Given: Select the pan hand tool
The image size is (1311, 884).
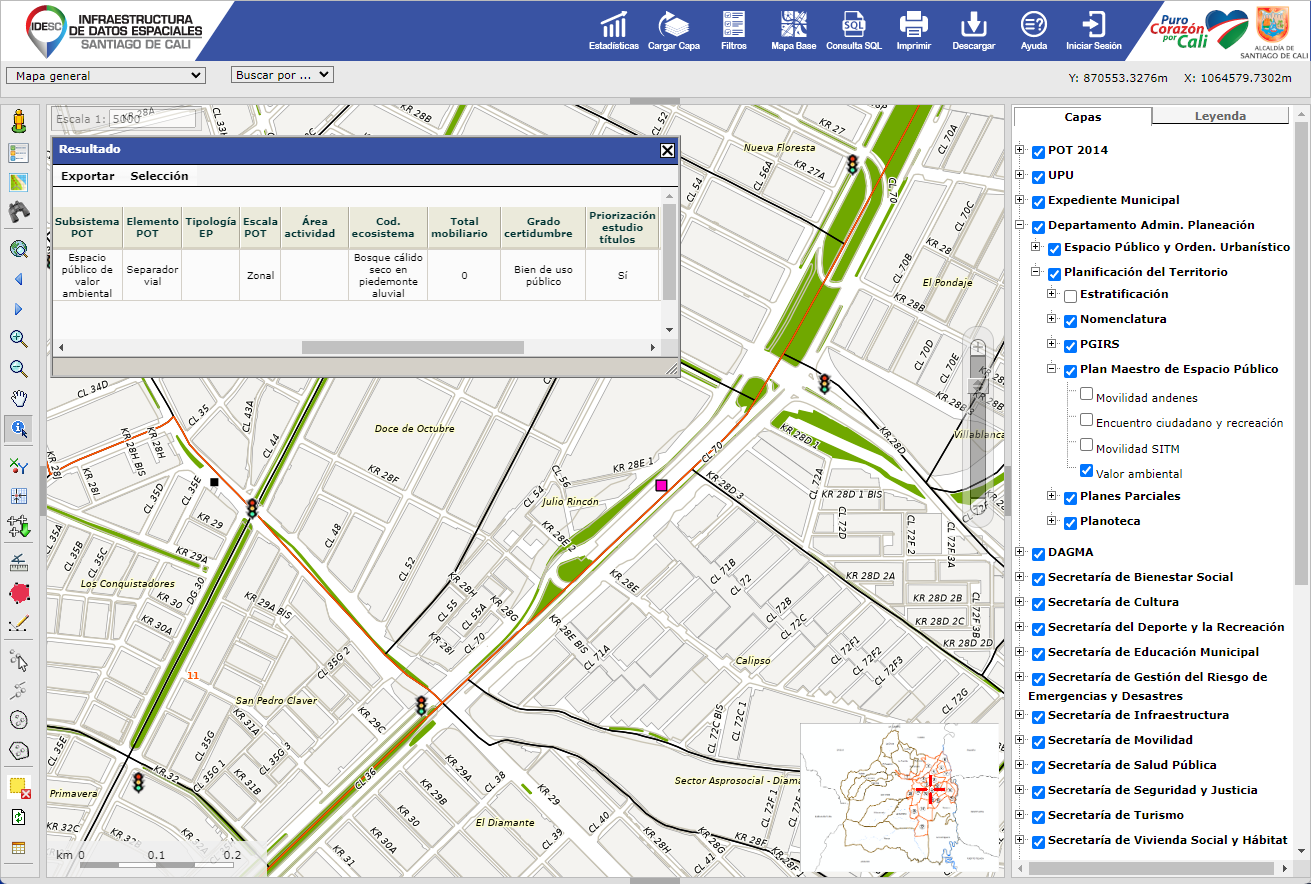Looking at the screenshot, I should coord(18,399).
